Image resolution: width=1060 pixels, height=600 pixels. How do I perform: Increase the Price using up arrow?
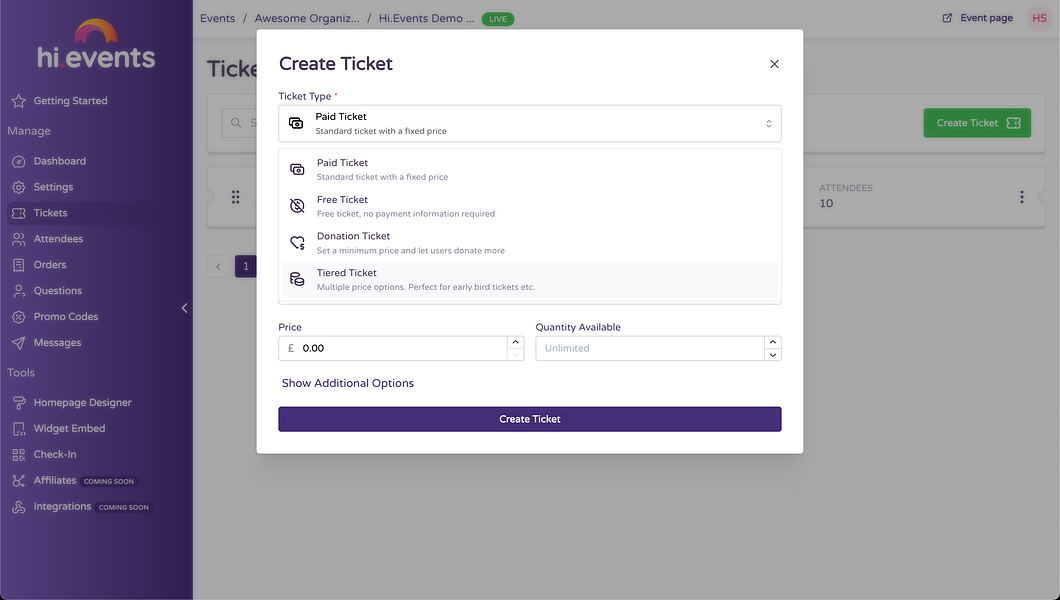515,342
